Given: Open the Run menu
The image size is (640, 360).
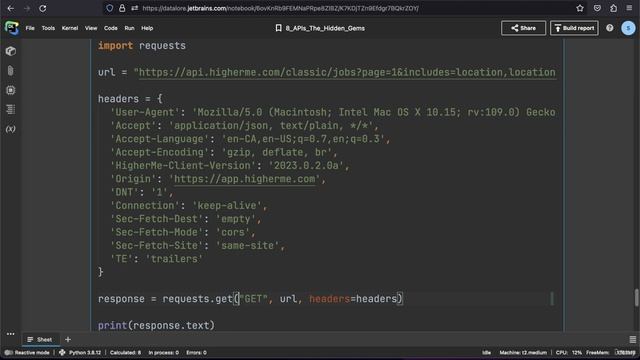Looking at the screenshot, I should [129, 28].
